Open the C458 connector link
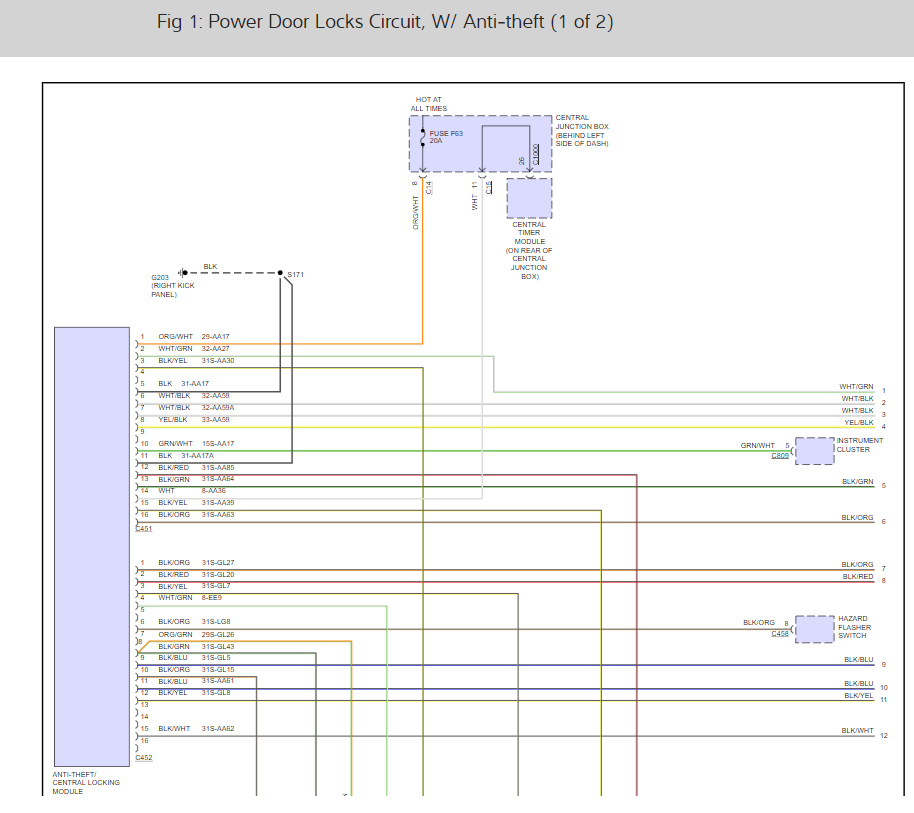 (780, 634)
